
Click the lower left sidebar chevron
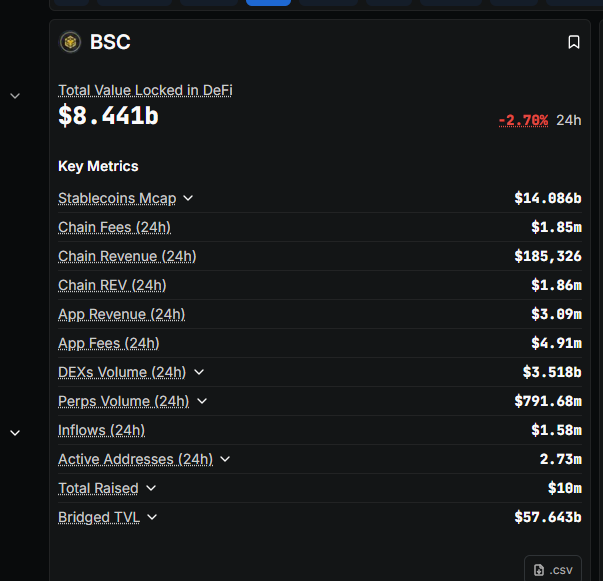click(x=15, y=433)
